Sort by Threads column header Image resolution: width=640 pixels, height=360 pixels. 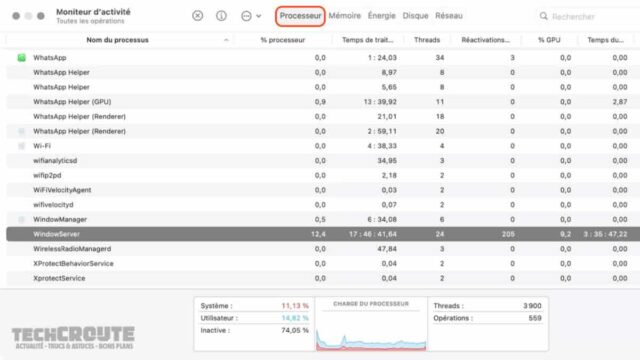427,40
